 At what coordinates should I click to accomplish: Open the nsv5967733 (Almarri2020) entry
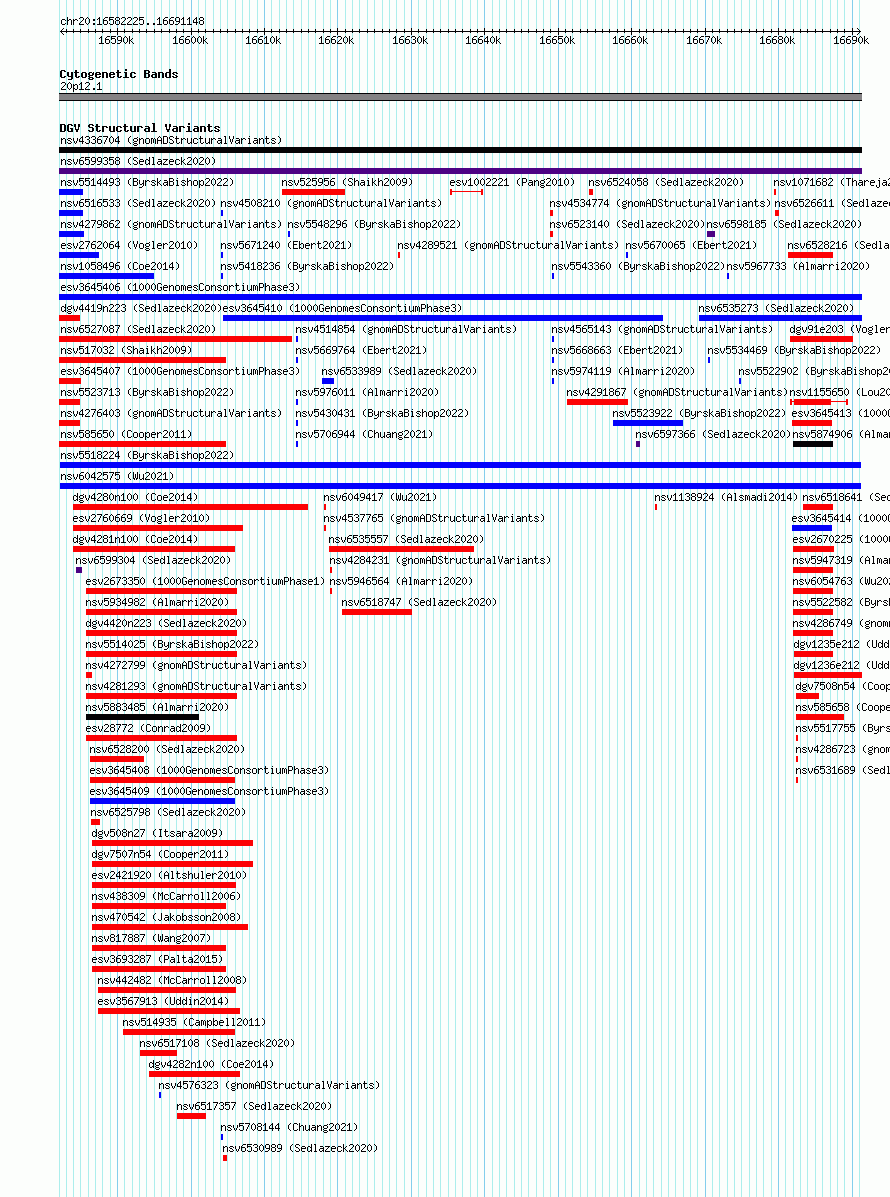(x=798, y=266)
